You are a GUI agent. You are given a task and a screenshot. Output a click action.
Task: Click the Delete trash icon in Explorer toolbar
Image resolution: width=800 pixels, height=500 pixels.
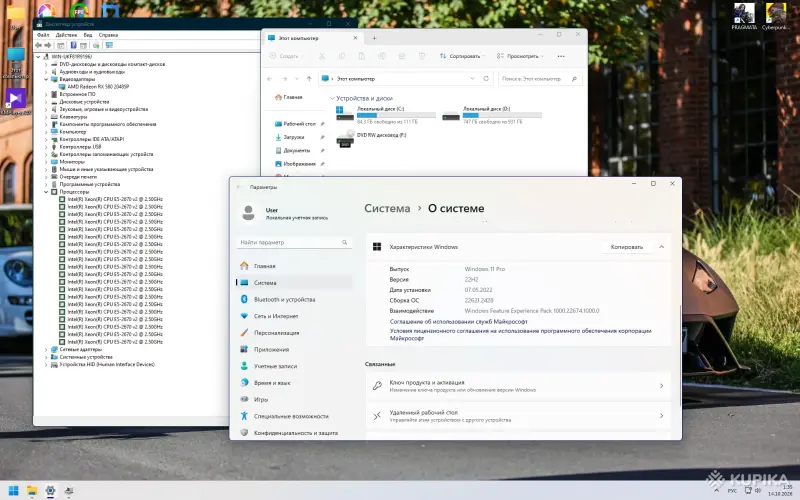tap(422, 56)
